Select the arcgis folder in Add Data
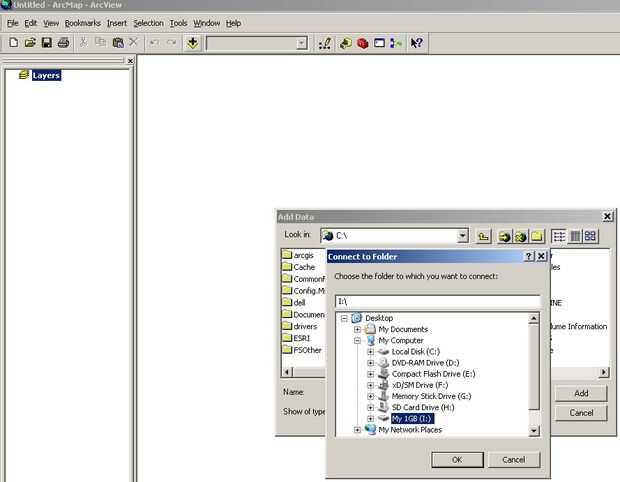 pos(299,255)
